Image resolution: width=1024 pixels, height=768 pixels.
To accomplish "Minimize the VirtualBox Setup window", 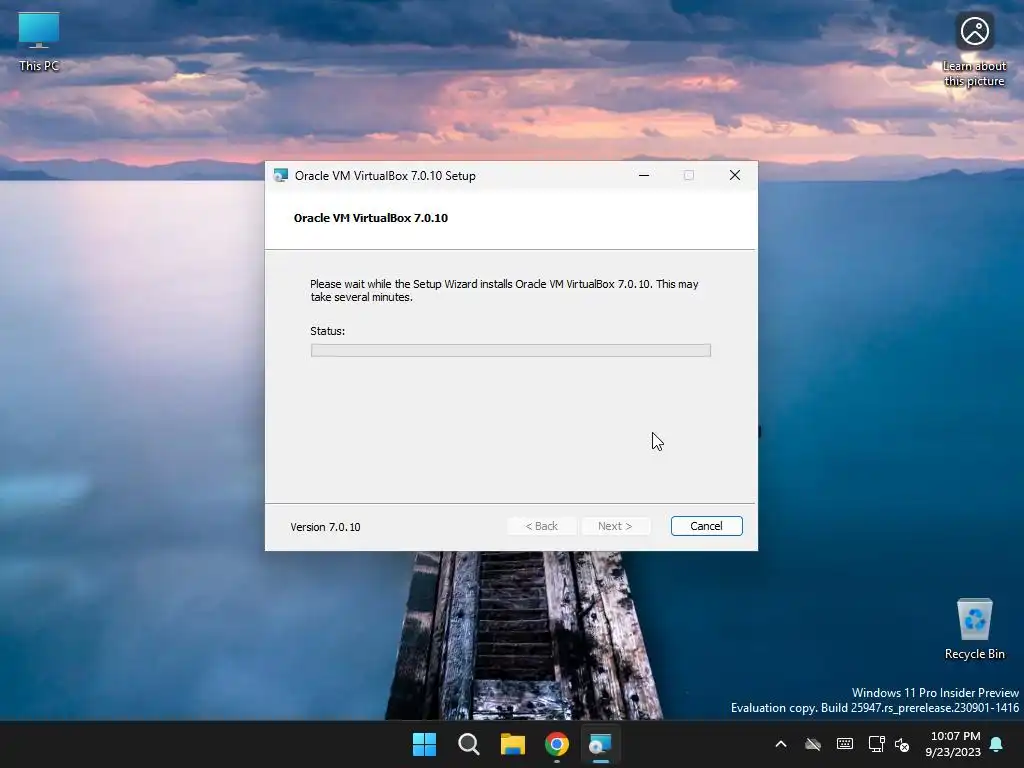I will [x=644, y=175].
